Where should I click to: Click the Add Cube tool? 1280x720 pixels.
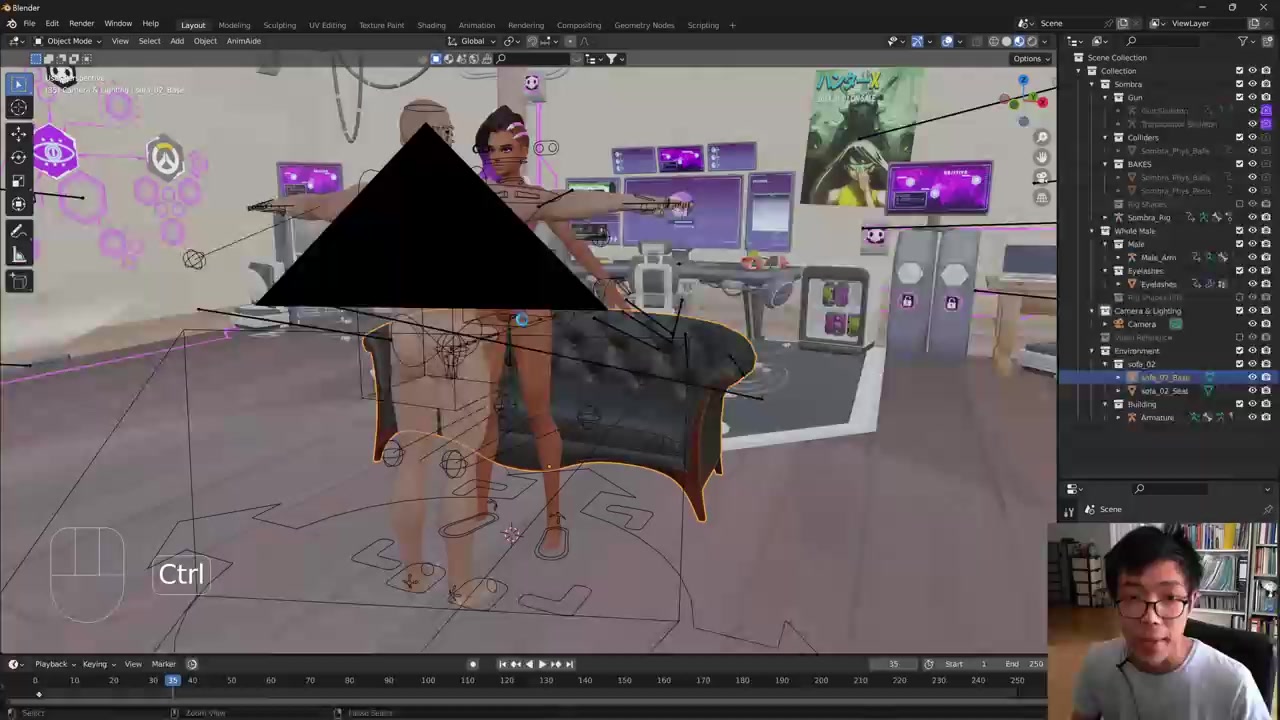click(x=18, y=282)
